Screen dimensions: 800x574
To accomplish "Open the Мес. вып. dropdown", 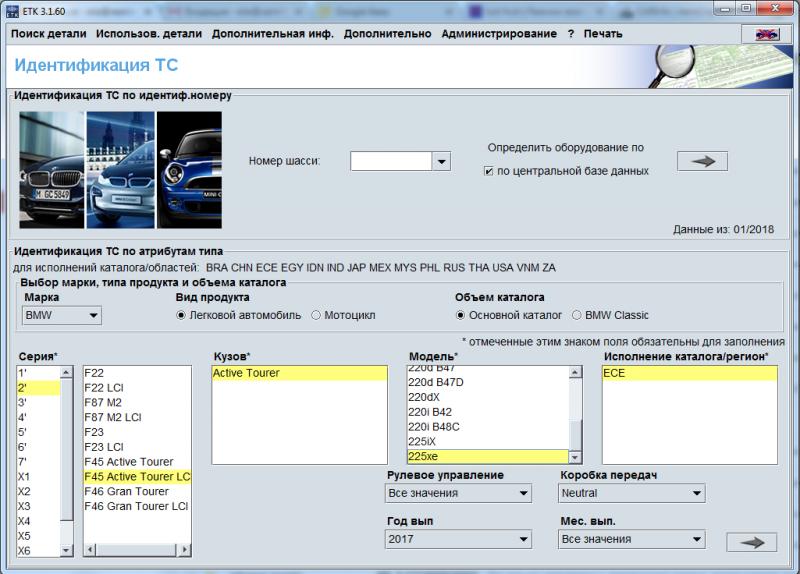I will pos(632,539).
